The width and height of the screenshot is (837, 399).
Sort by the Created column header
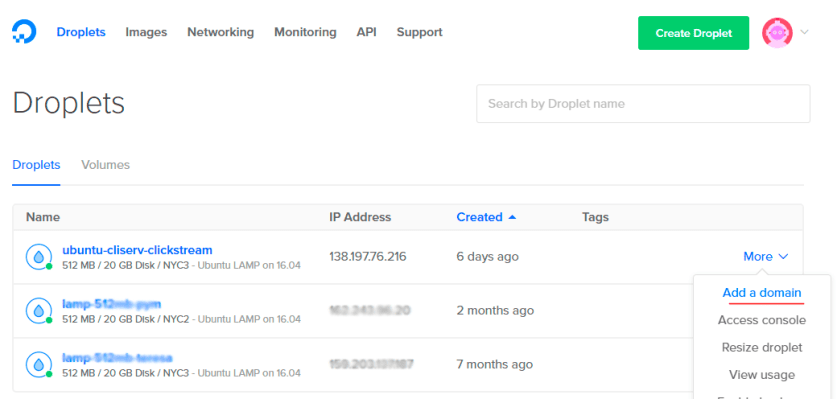[x=479, y=217]
